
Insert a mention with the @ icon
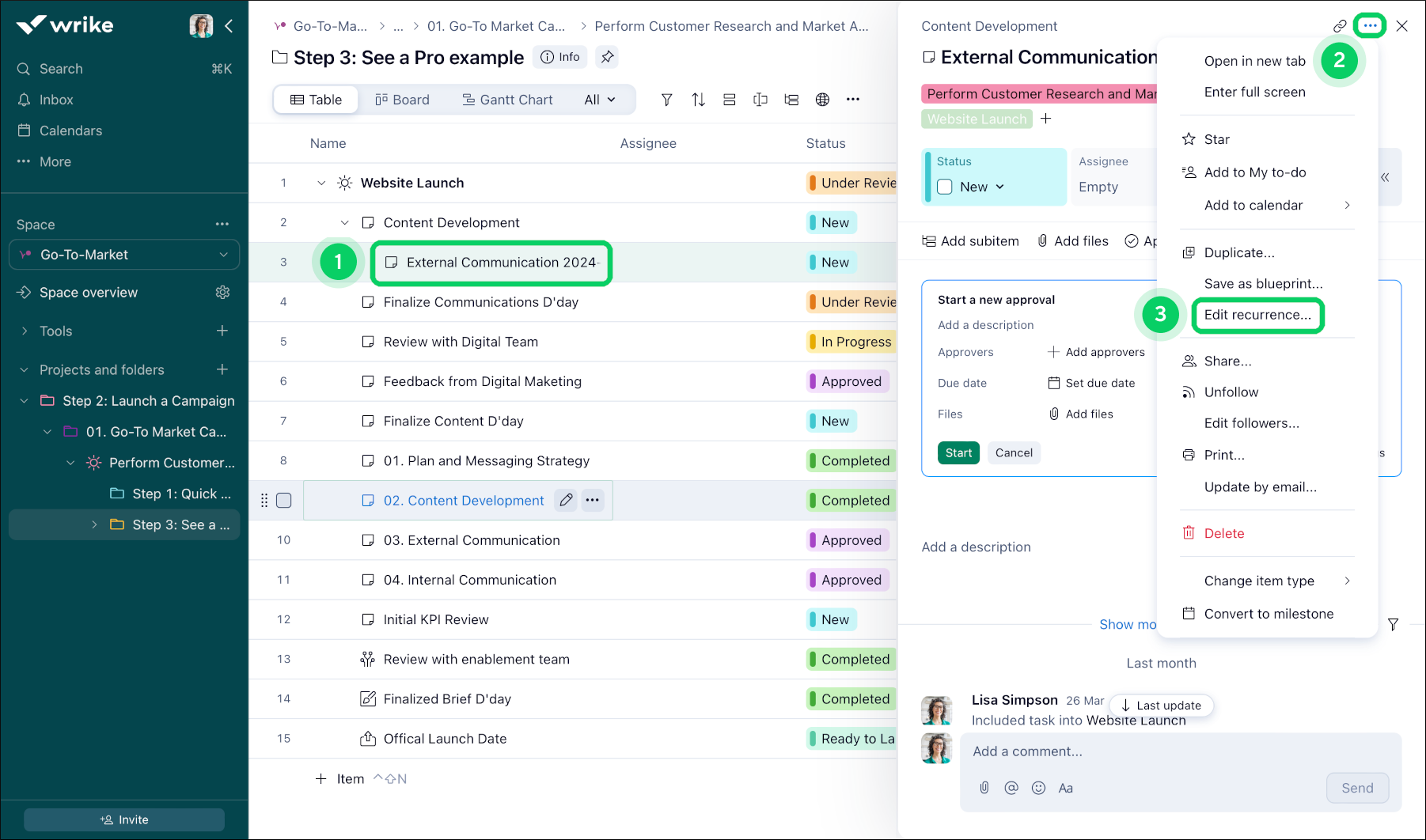coord(1011,788)
